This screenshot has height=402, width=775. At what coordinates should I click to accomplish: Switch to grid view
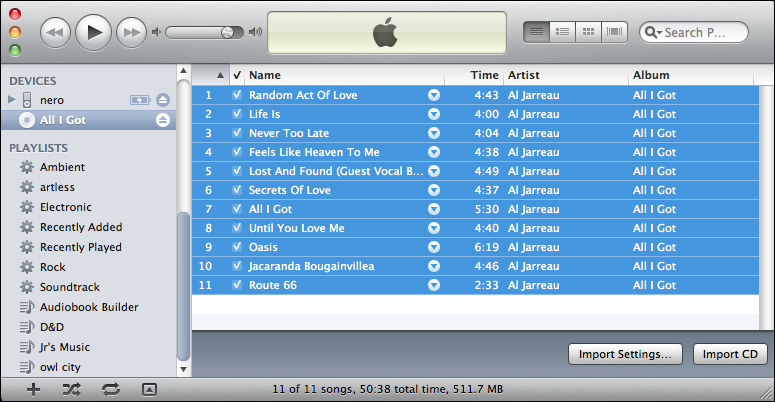point(588,32)
